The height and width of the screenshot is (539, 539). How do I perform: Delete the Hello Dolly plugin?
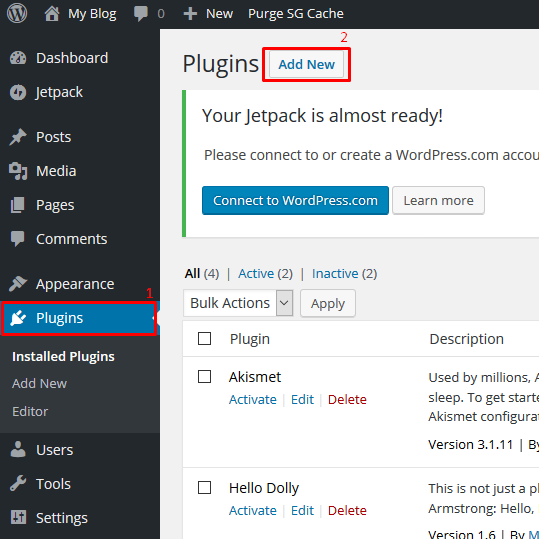[x=347, y=510]
